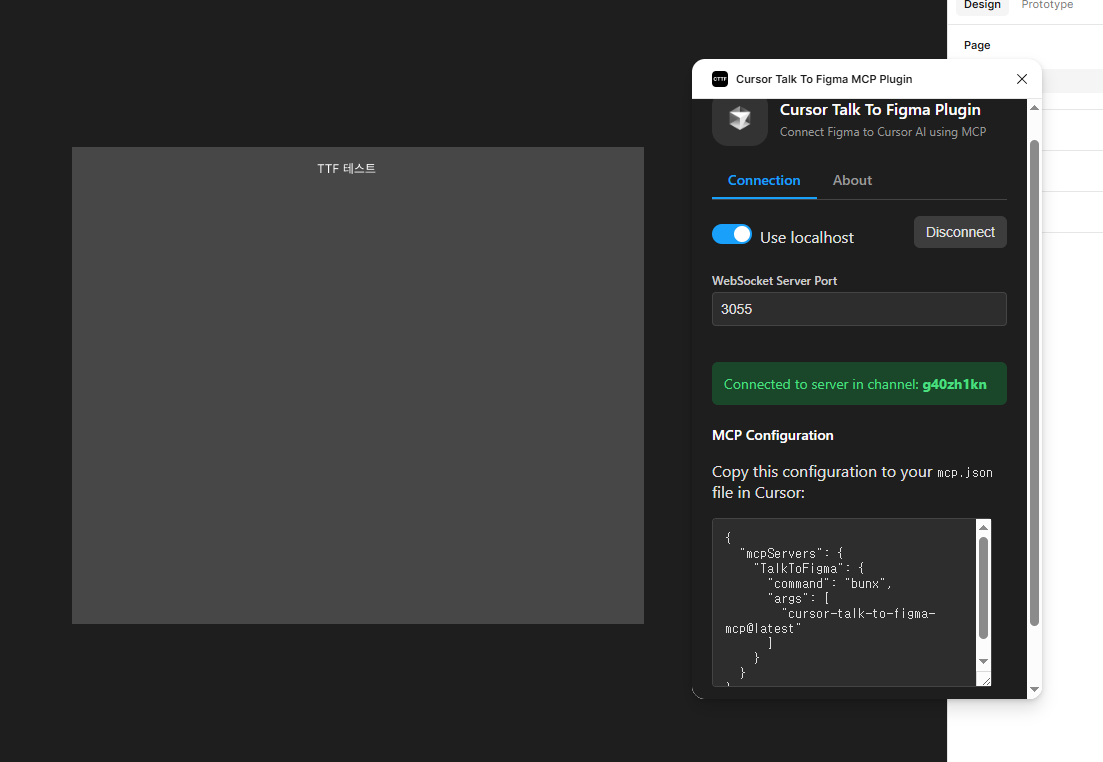This screenshot has width=1103, height=762.
Task: Open the About tab
Action: (x=852, y=180)
